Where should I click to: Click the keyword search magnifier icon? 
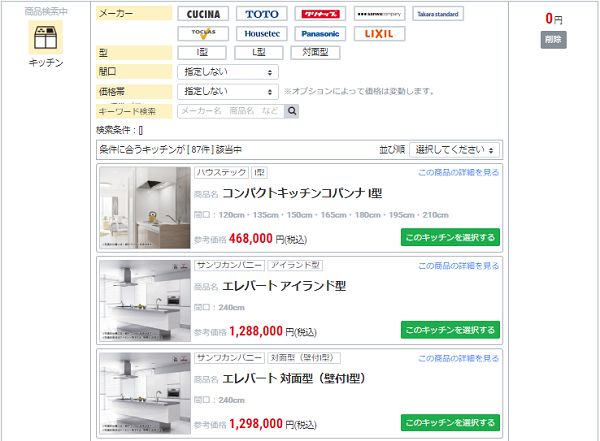tap(292, 111)
